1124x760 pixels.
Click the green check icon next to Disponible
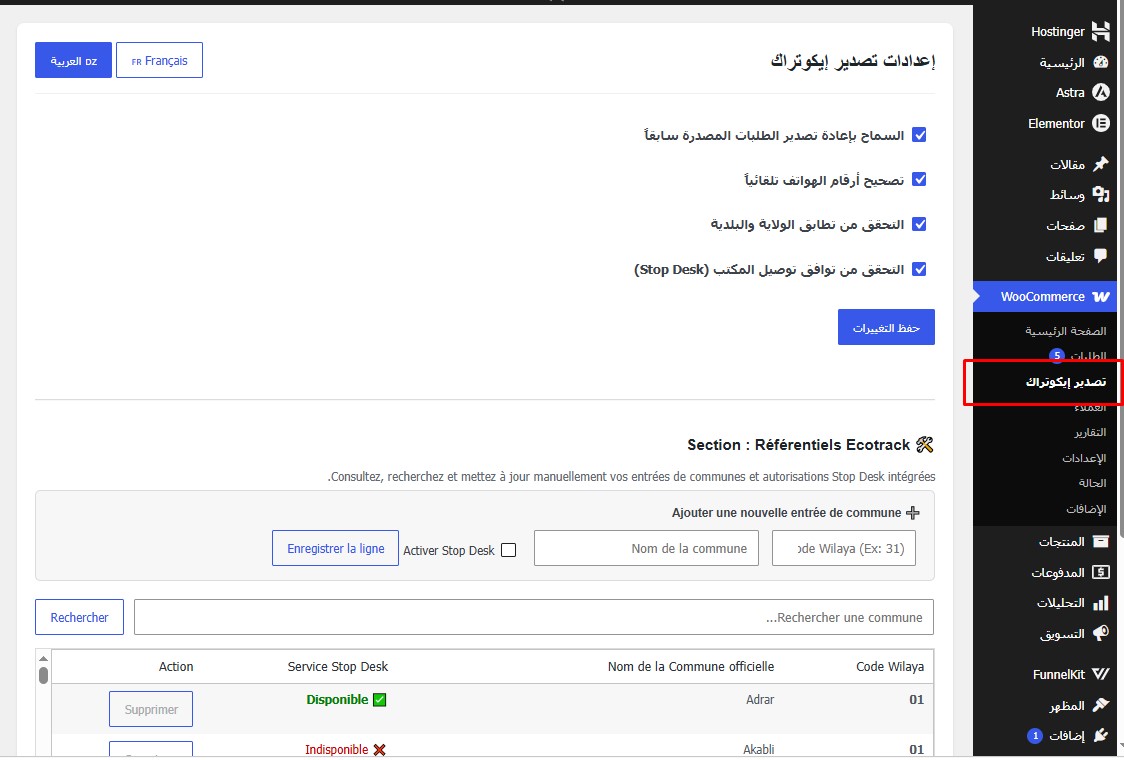pos(380,700)
